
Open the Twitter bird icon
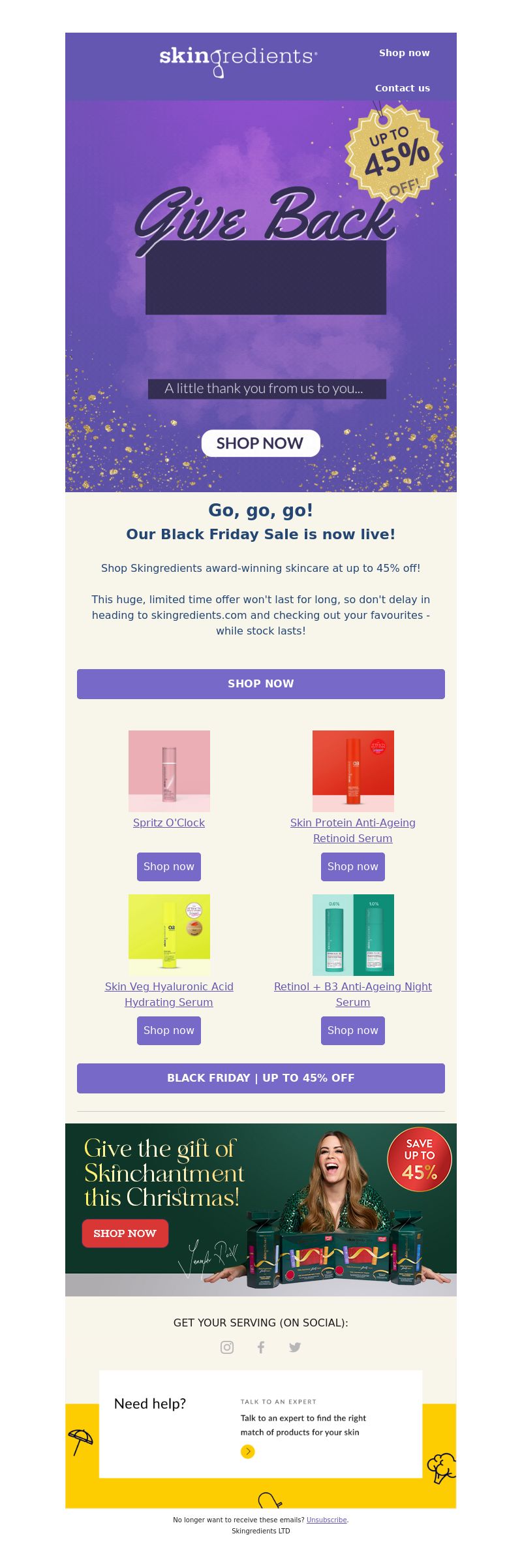click(x=295, y=1347)
